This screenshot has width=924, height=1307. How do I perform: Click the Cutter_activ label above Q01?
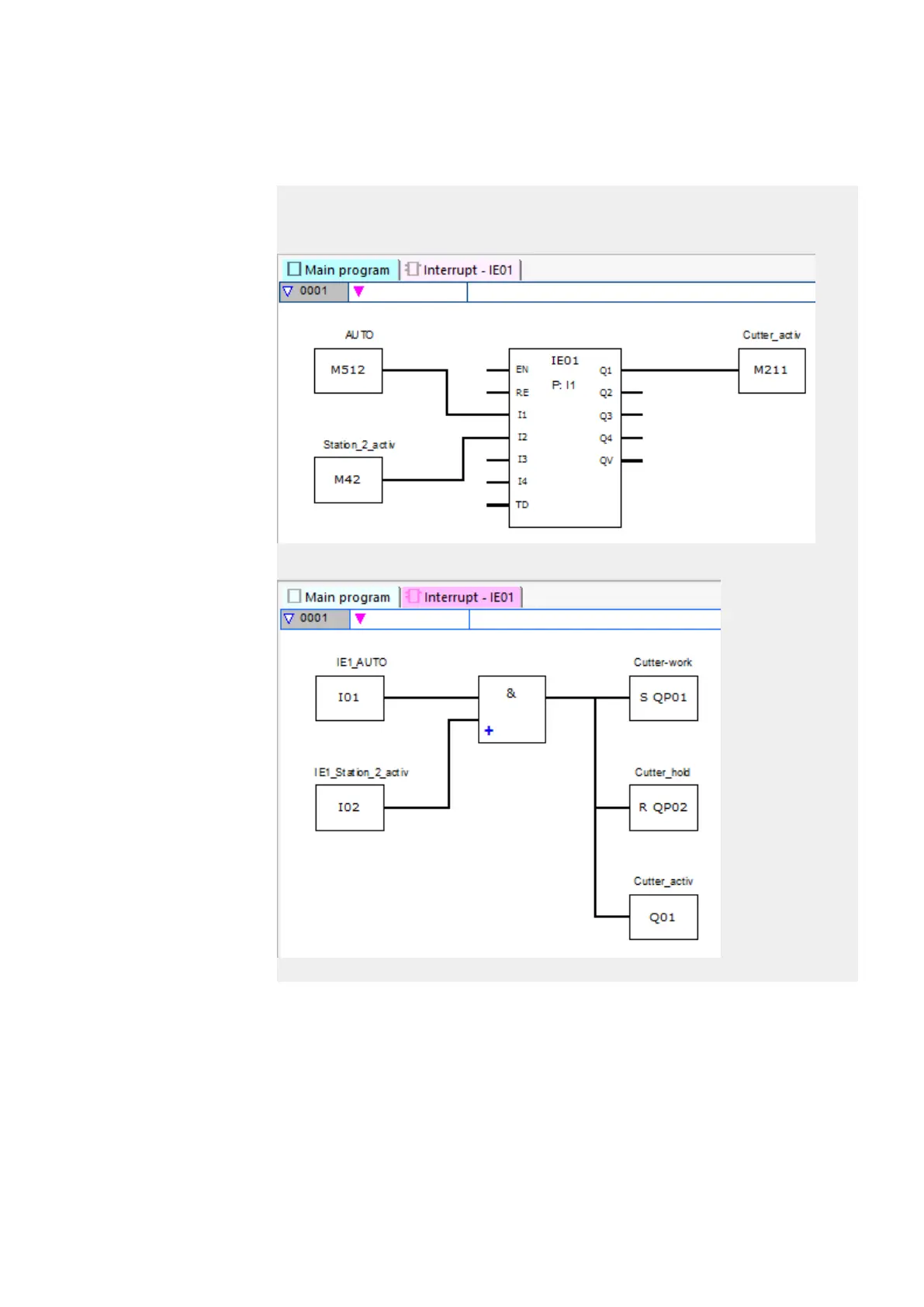pos(663,882)
